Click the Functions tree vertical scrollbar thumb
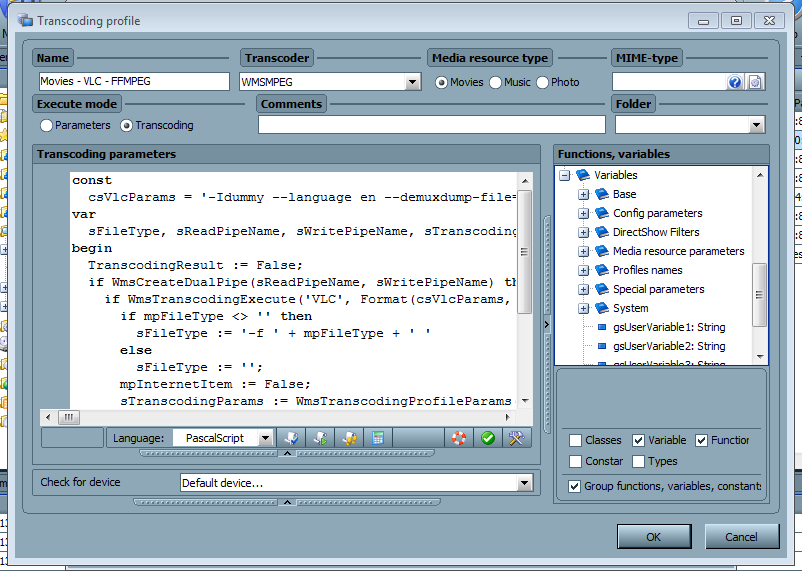Viewport: 802px width, 572px height. tap(760, 295)
